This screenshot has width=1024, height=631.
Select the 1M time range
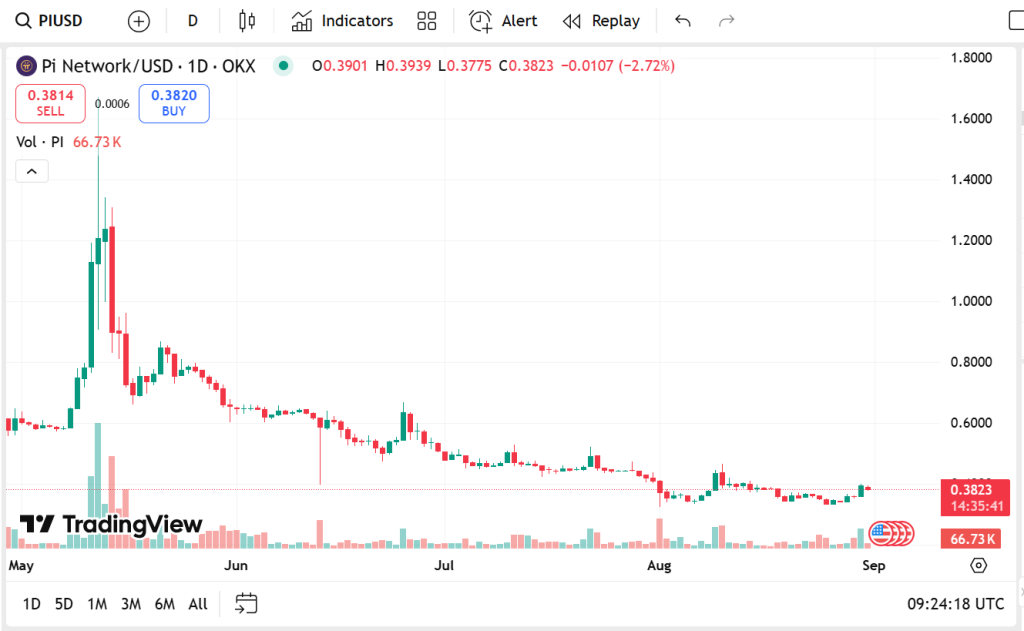(97, 604)
